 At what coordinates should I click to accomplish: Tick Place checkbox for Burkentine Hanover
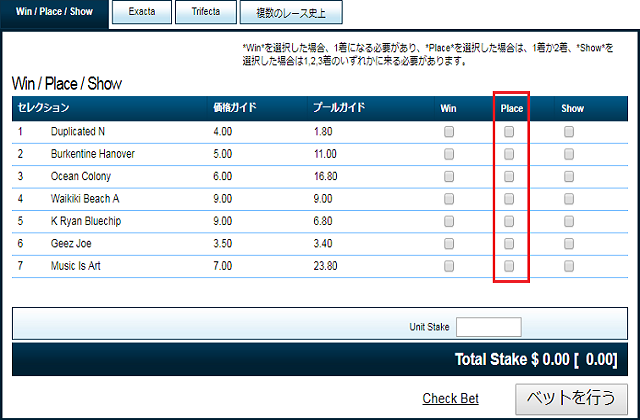(x=509, y=154)
